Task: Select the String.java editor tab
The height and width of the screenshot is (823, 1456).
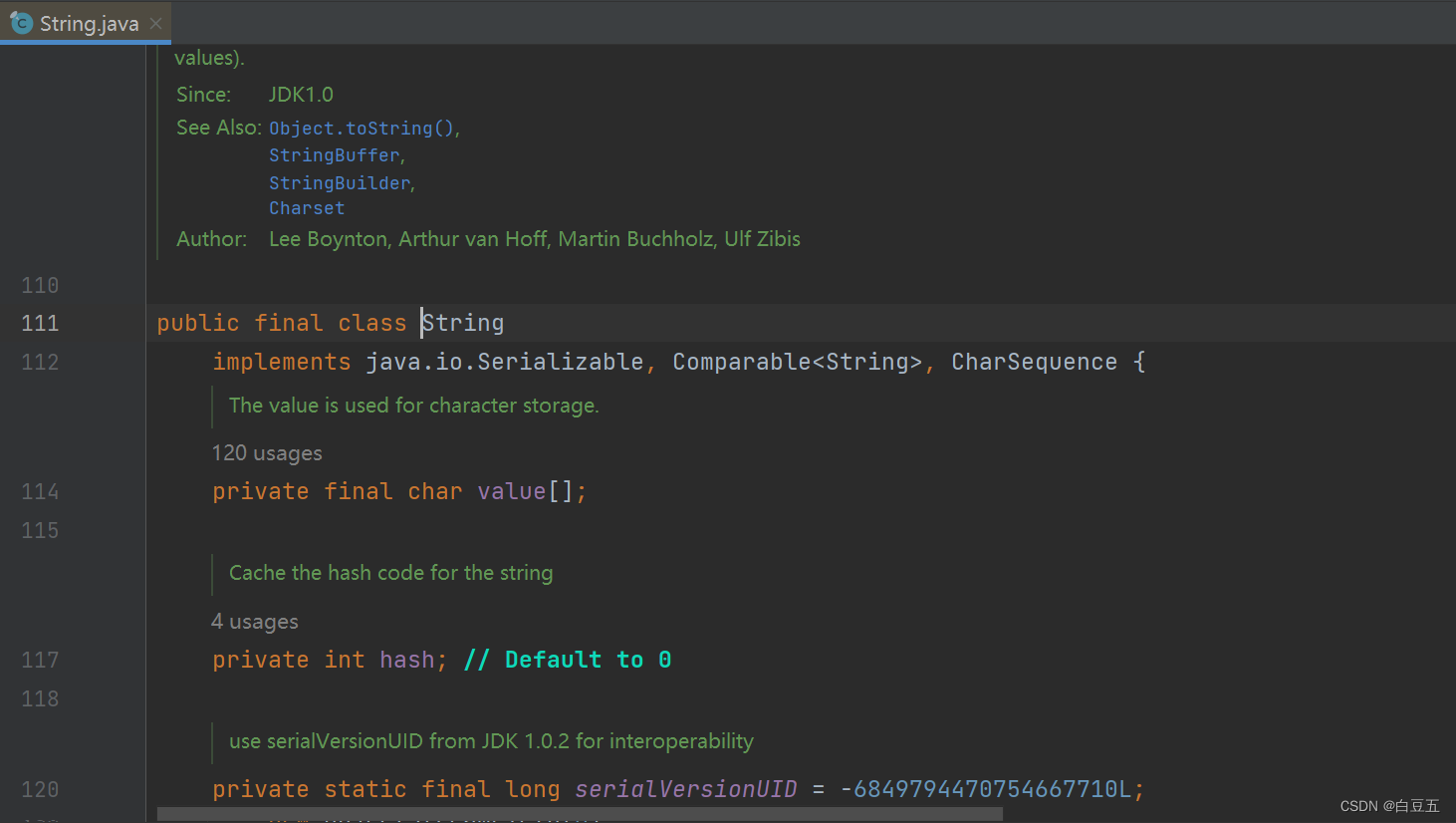Action: tap(86, 23)
